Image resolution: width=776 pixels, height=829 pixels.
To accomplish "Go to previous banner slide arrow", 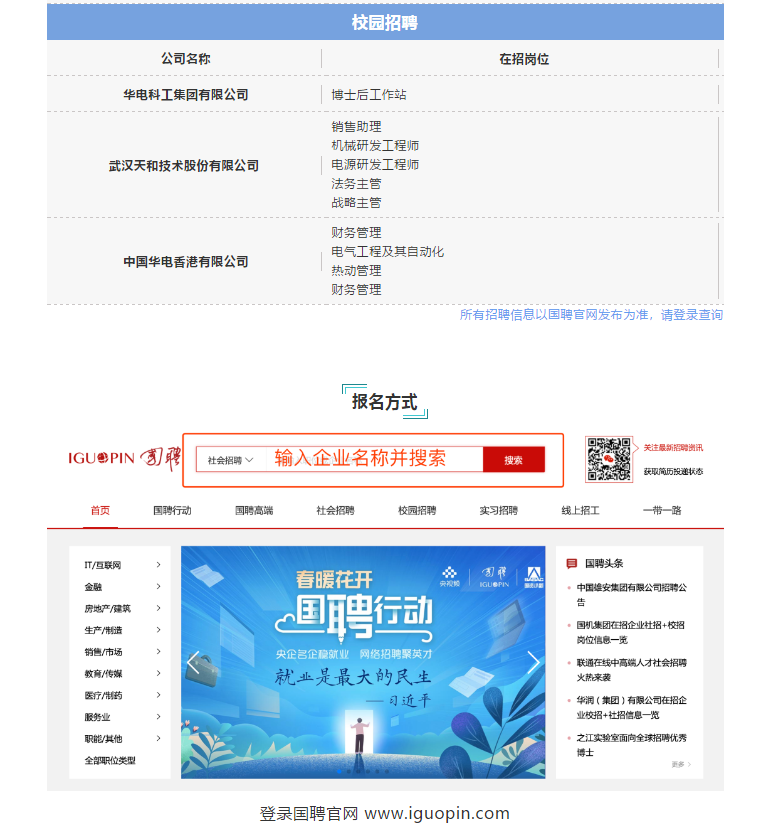I will [193, 662].
